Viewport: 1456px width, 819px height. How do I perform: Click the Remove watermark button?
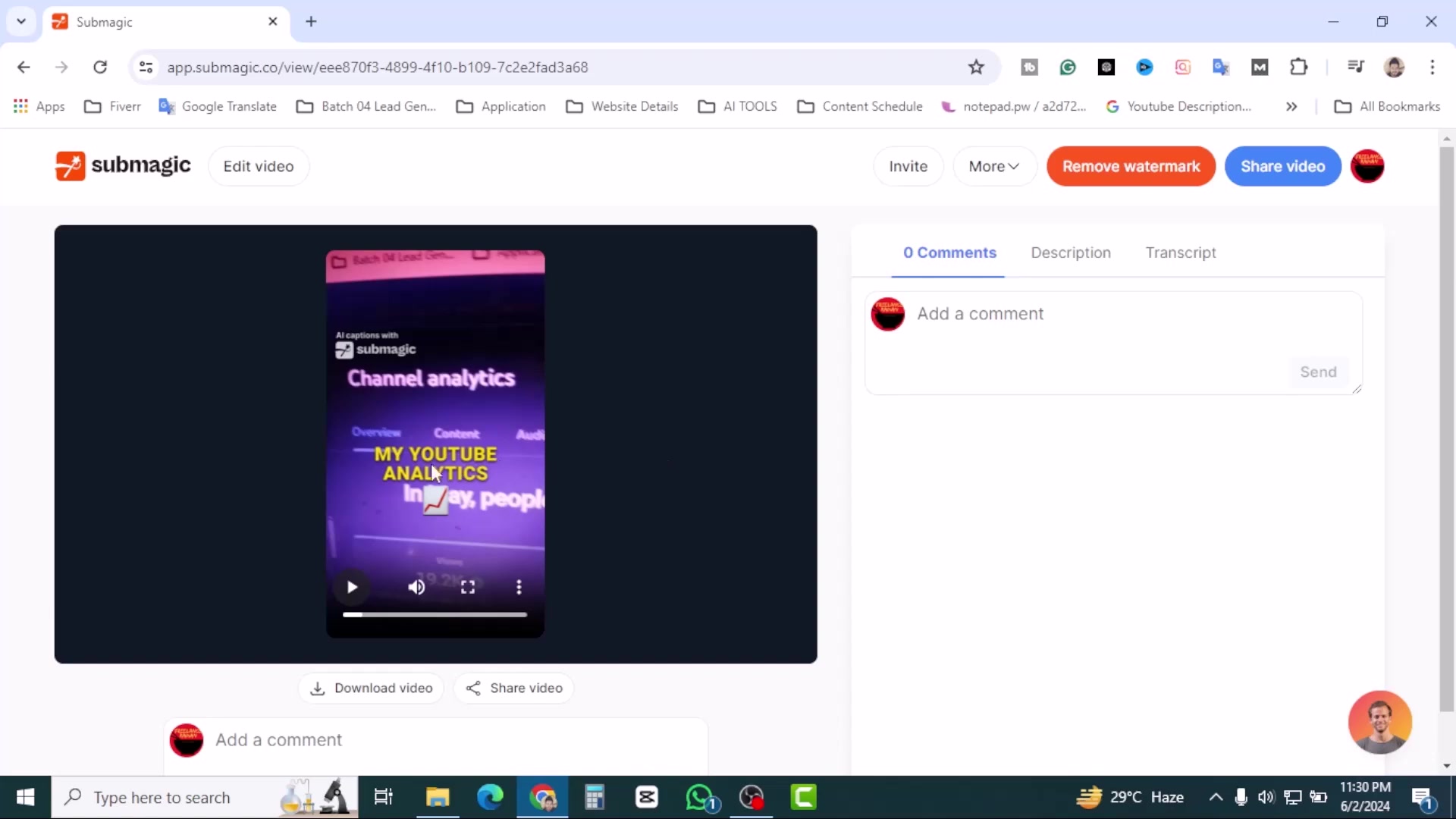pos(1130,166)
